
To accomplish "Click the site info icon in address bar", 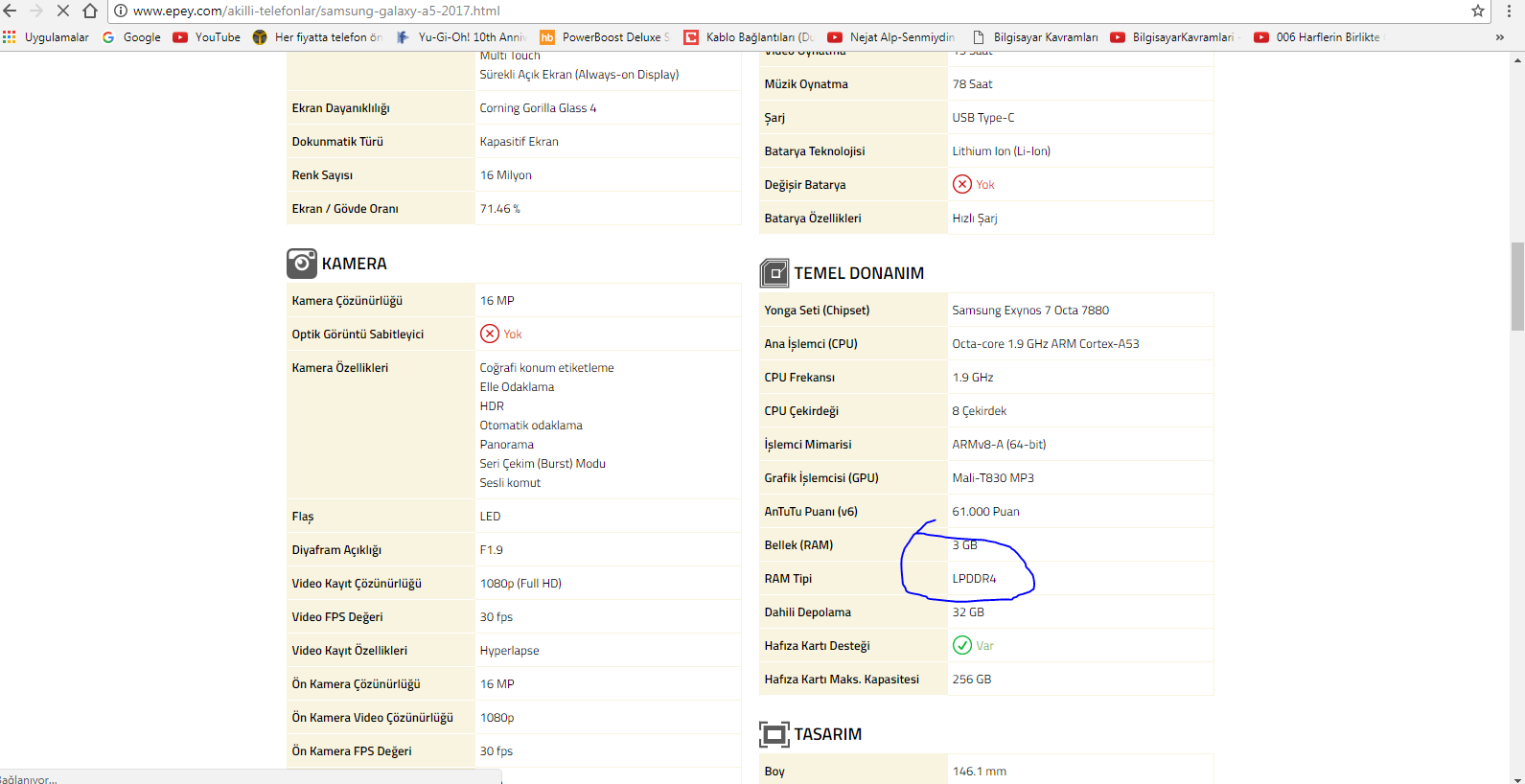I will click(x=121, y=11).
